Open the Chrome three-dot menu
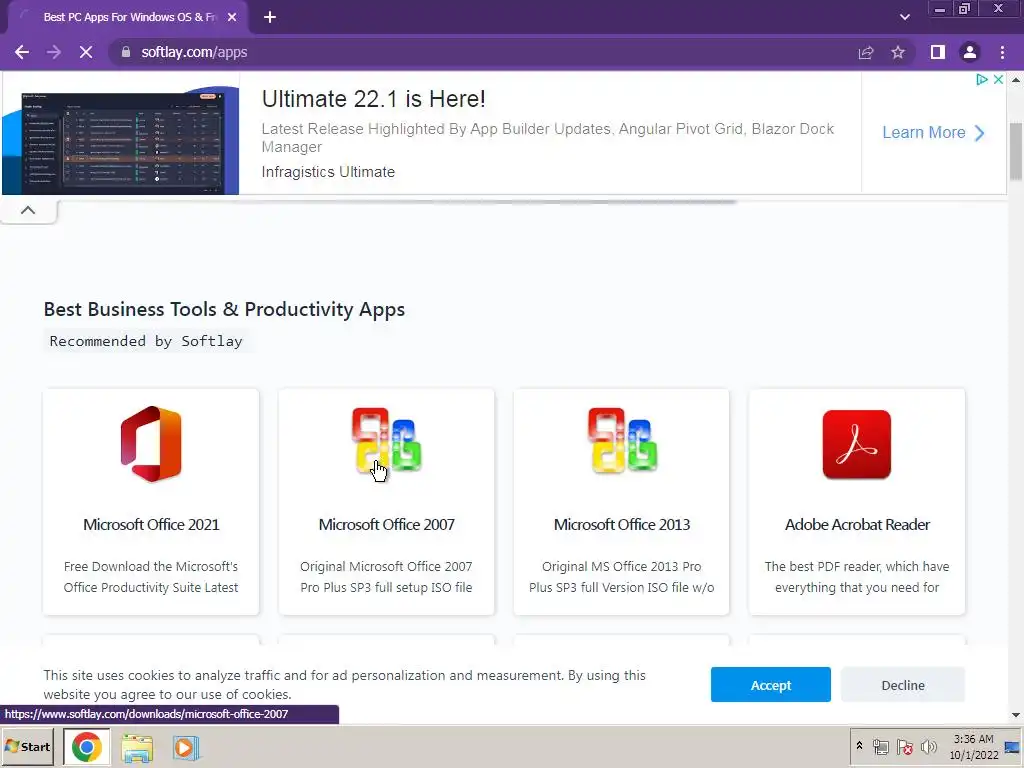The width and height of the screenshot is (1024, 768). pos(1002,52)
